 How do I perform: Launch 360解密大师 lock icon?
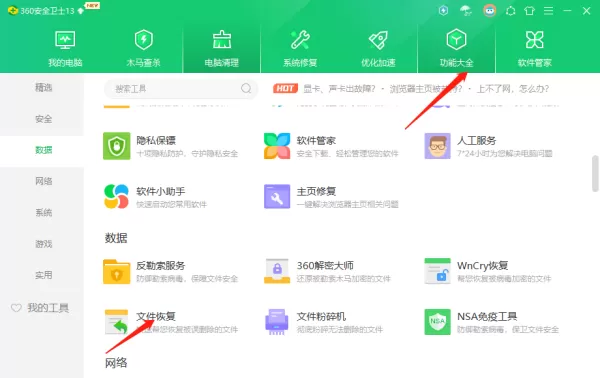click(277, 271)
